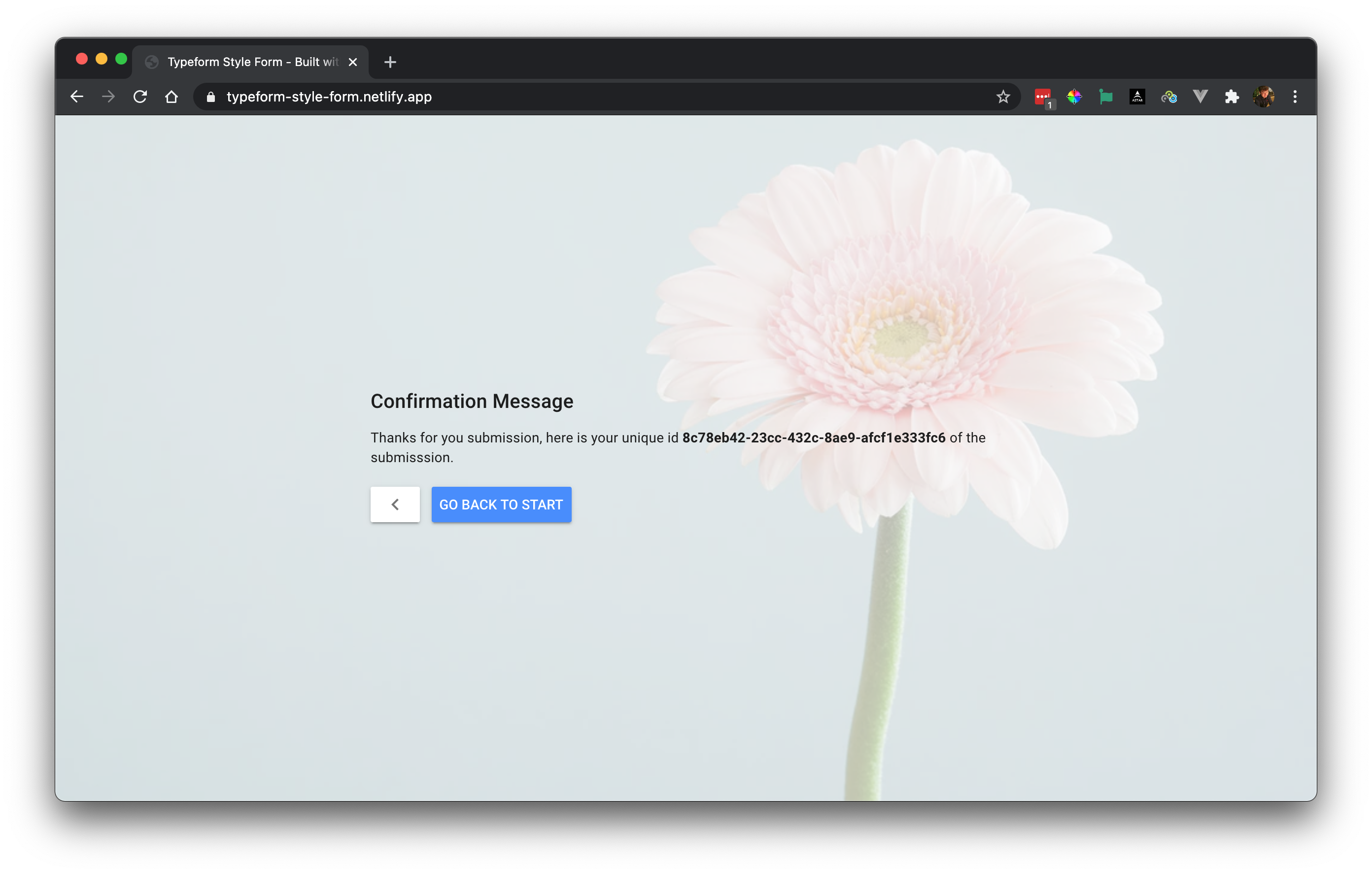Click the typeform-style-form.netlify.app address bar
This screenshot has width=1372, height=874.
point(570,97)
